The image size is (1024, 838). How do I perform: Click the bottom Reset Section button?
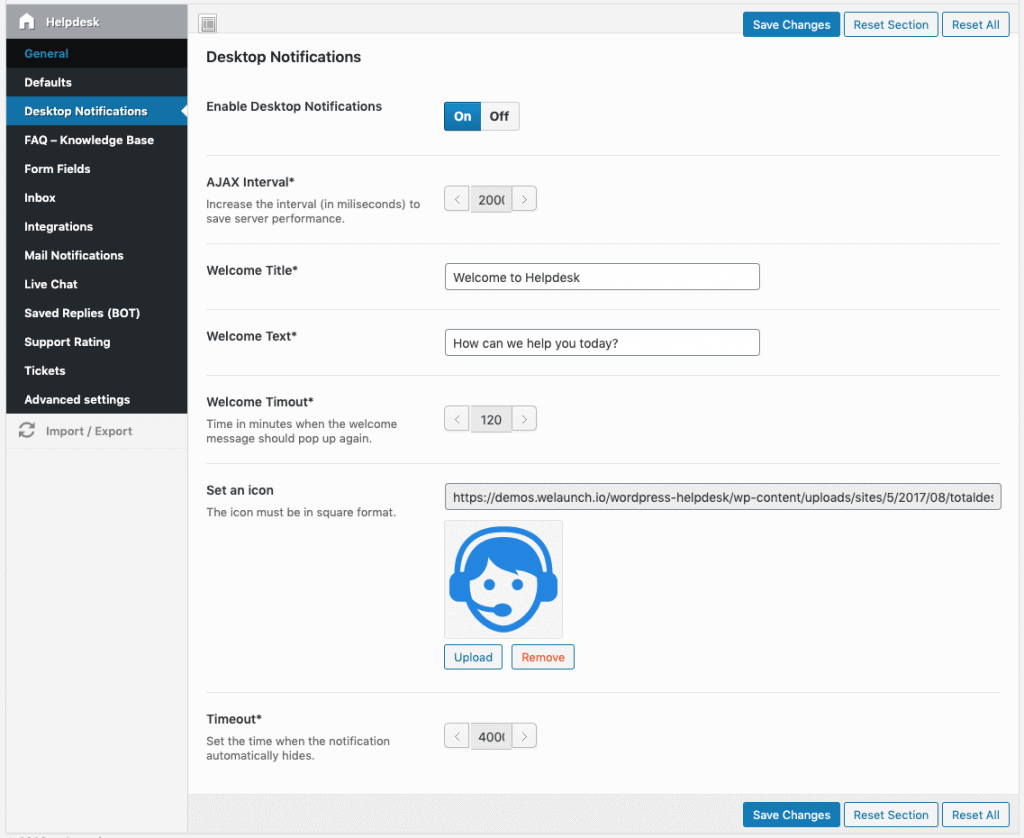891,815
